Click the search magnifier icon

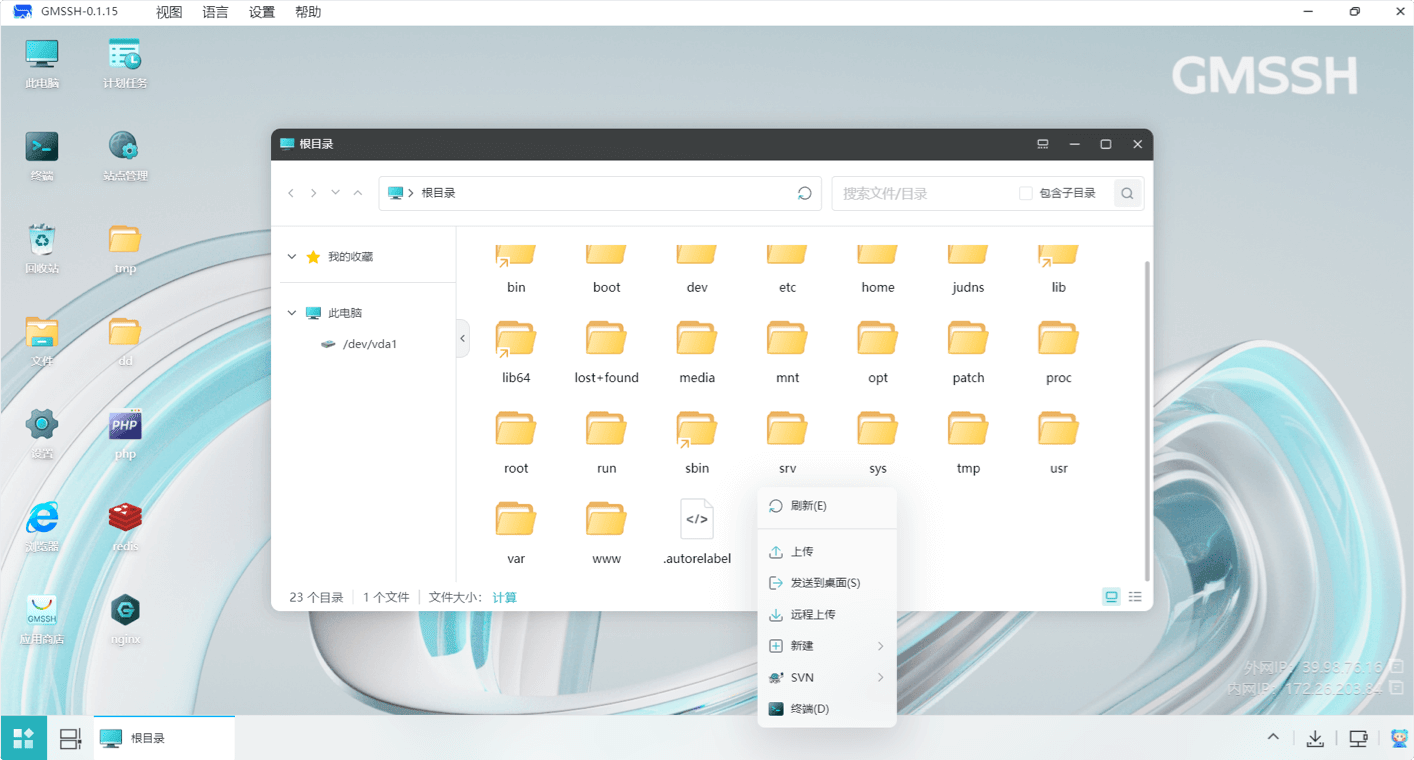tap(1127, 194)
